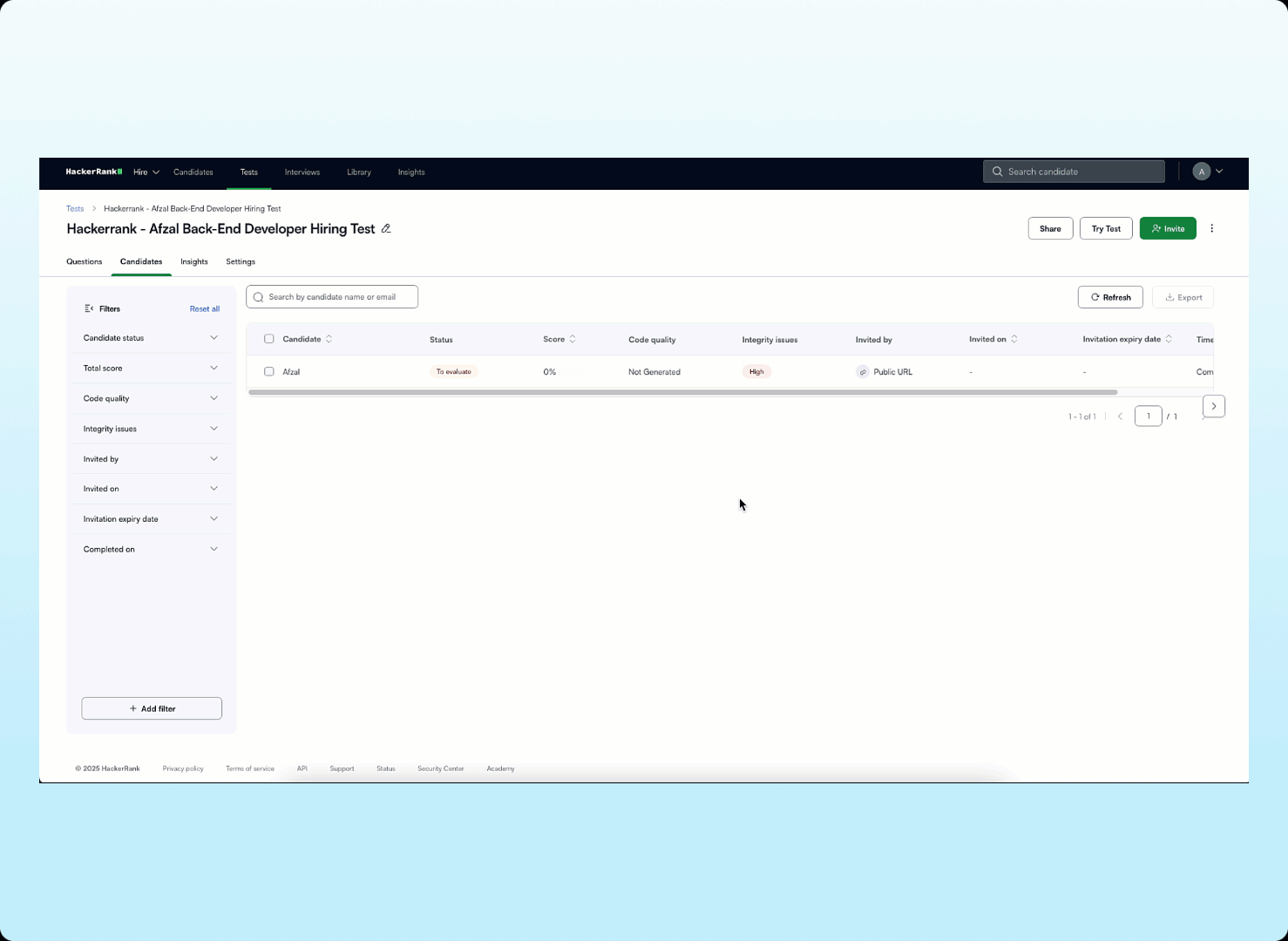Image resolution: width=1288 pixels, height=941 pixels.
Task: Switch to the Candidates tab
Action: (x=141, y=261)
